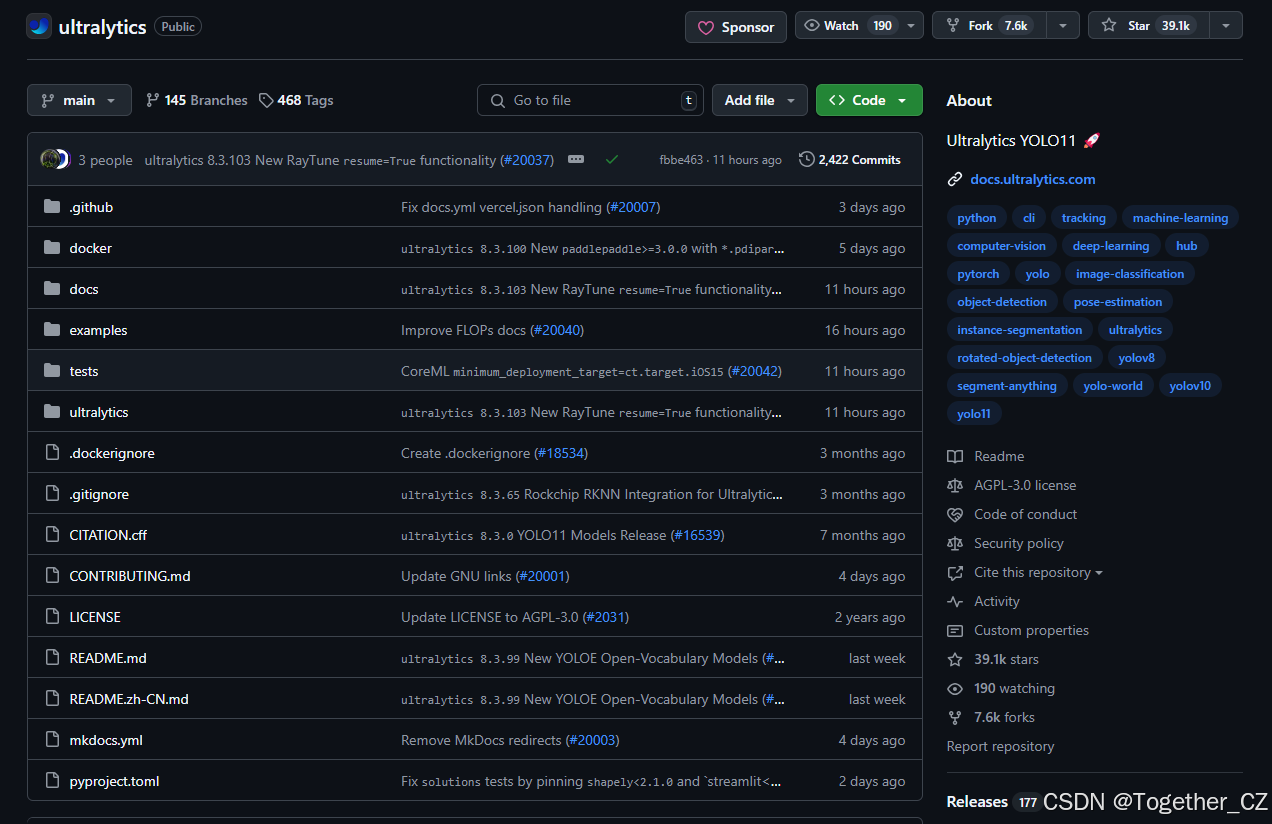
Task: Click the cli topic tag
Action: click(x=1029, y=218)
